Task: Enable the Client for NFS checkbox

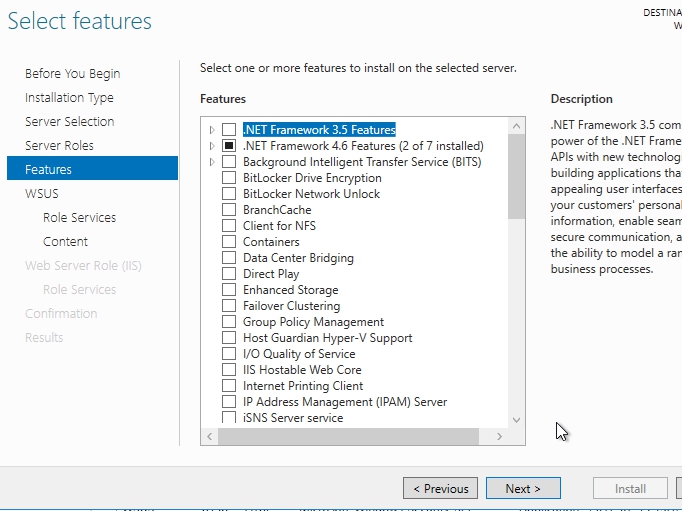Action: (229, 226)
